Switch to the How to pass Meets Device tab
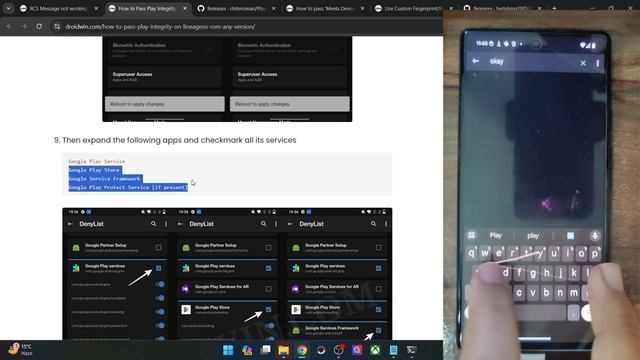 pyautogui.click(x=324, y=8)
